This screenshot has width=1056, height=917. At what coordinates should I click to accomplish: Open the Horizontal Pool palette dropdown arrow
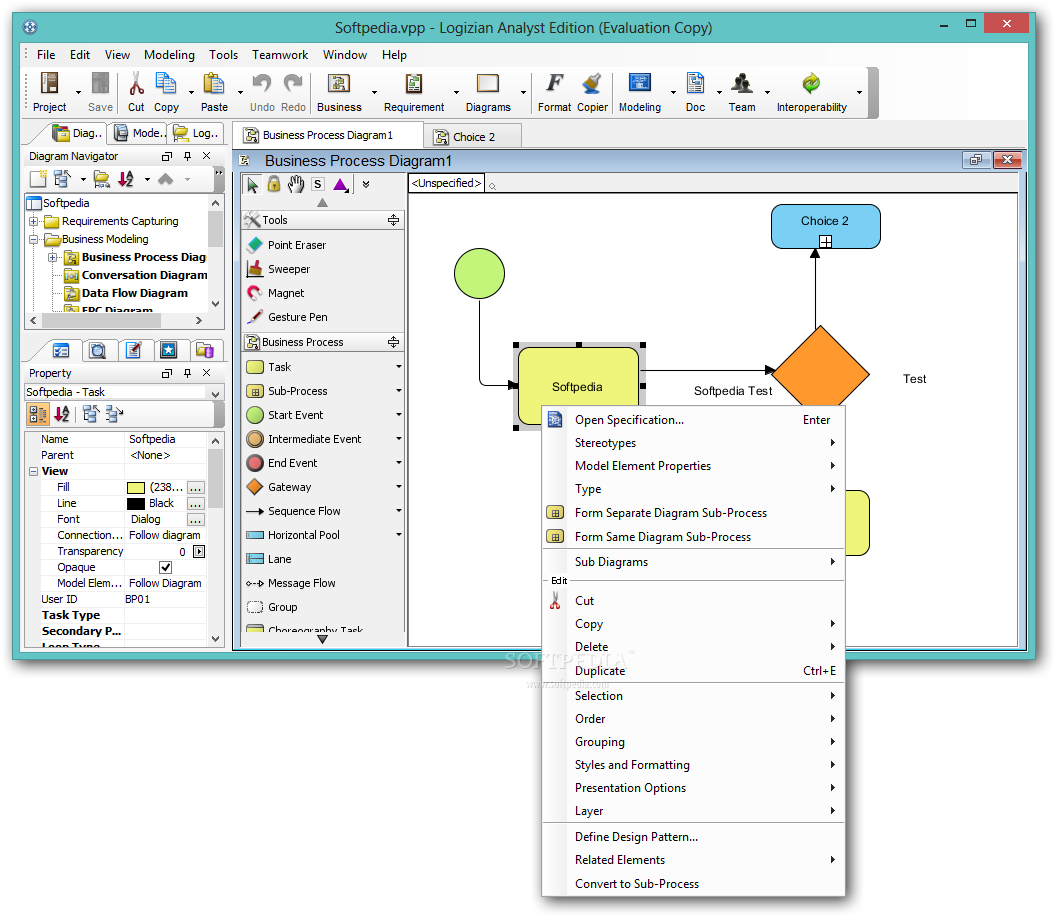coord(399,535)
